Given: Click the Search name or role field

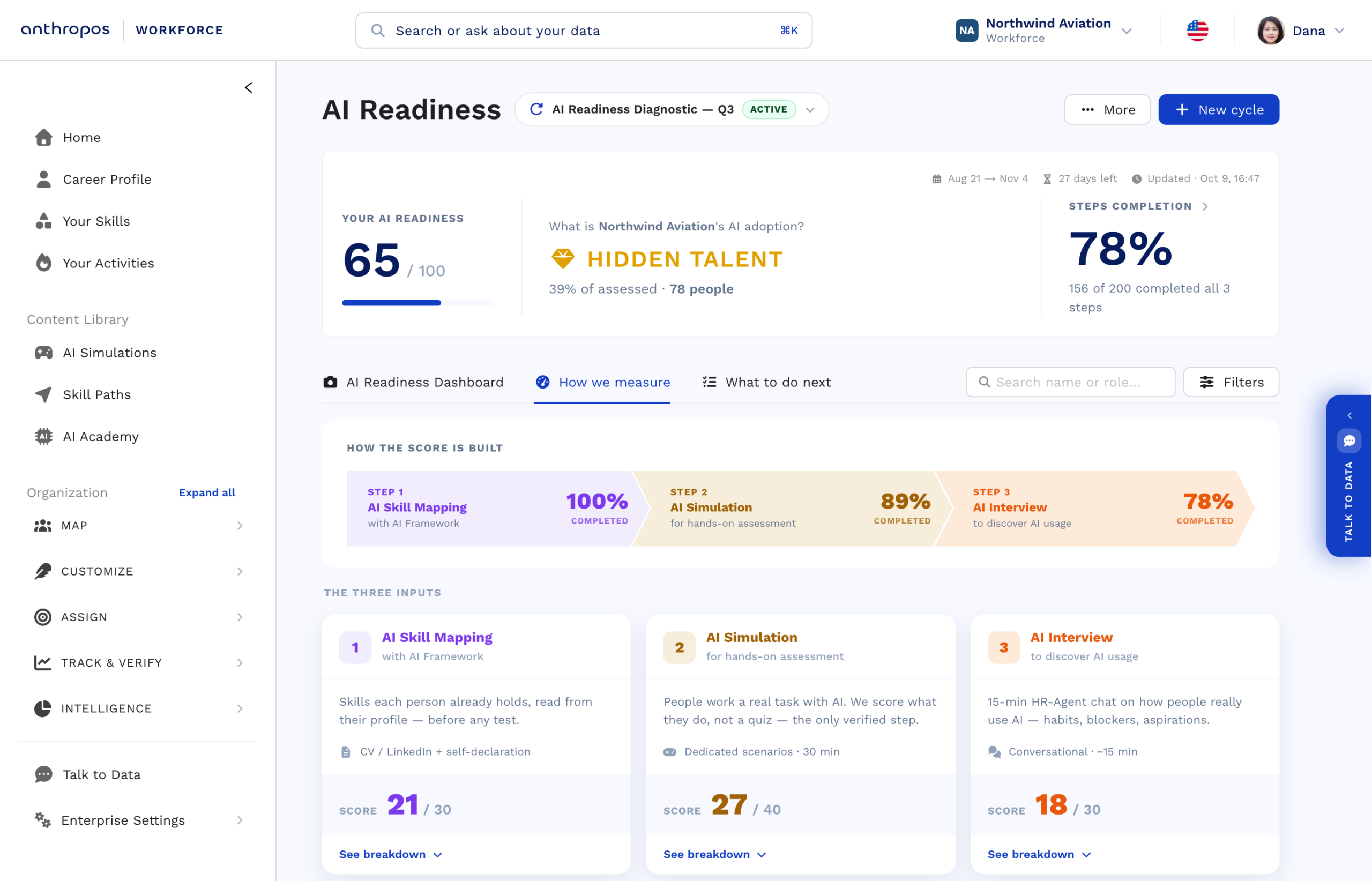Looking at the screenshot, I should tap(1070, 382).
